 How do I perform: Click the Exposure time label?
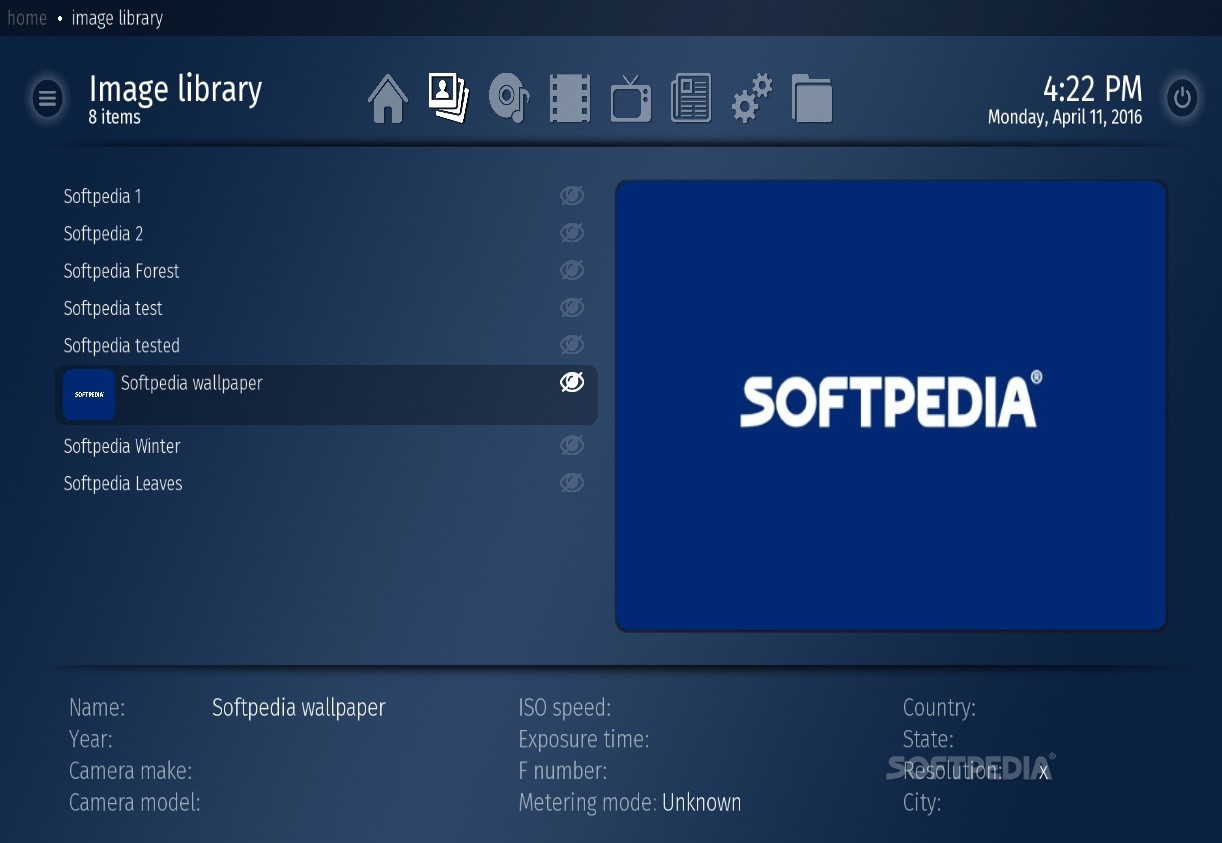[584, 740]
